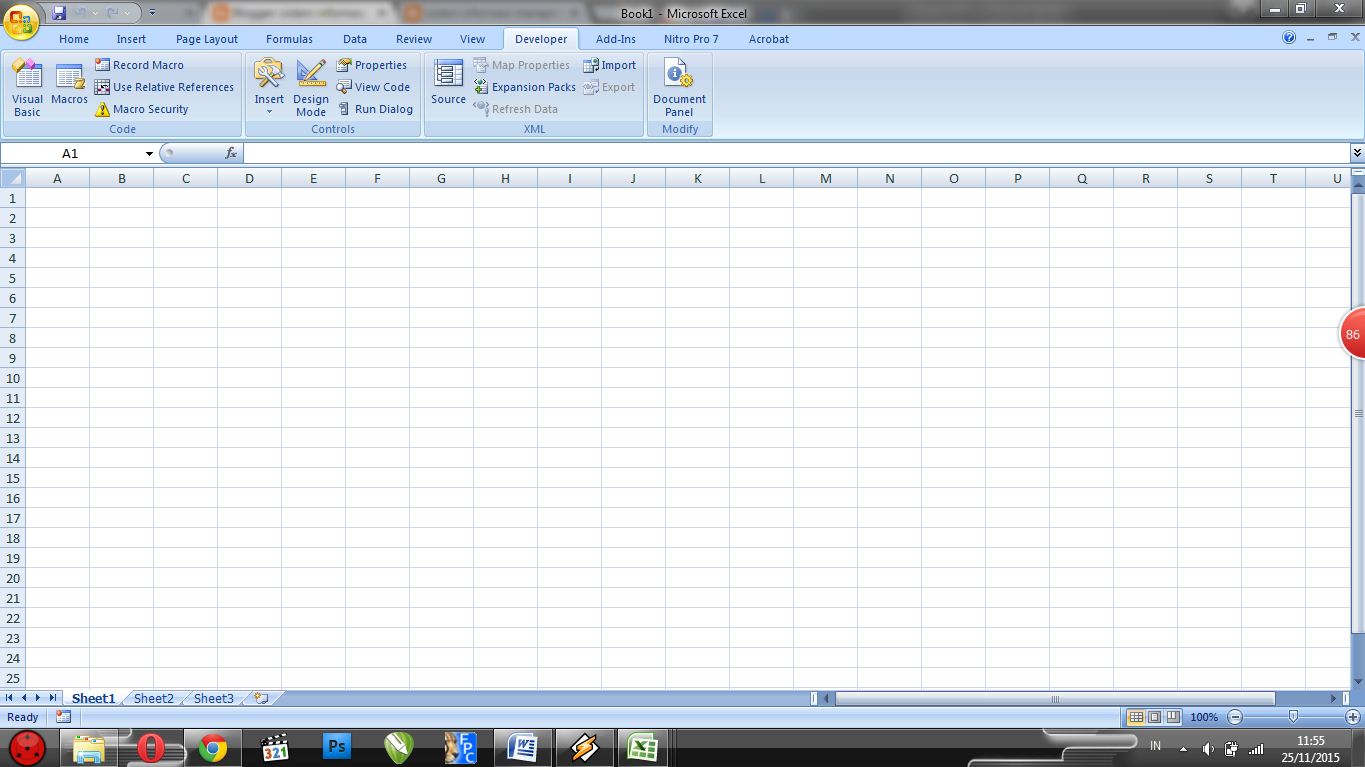Screen dimensions: 1365x767
Task: Click the Select All corner button
Action: (x=12, y=178)
